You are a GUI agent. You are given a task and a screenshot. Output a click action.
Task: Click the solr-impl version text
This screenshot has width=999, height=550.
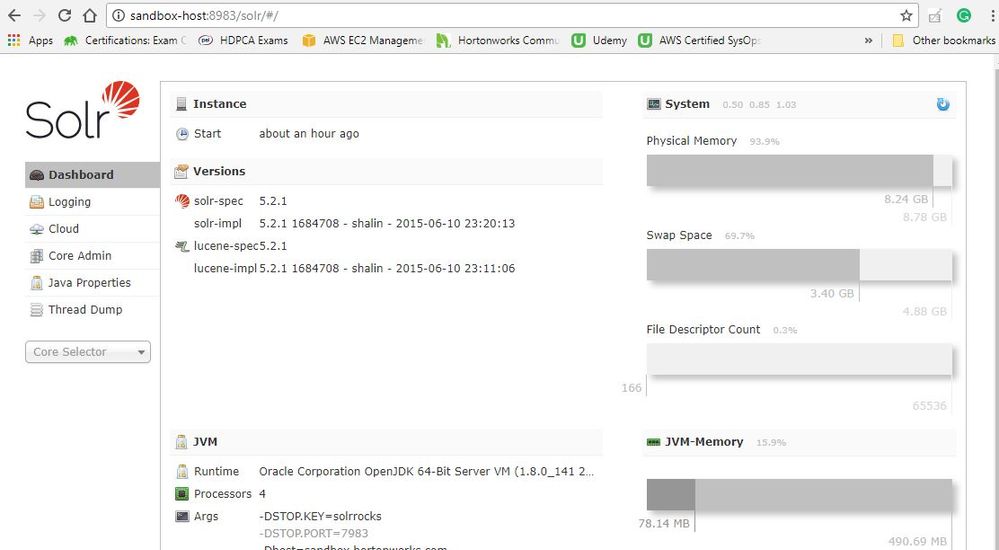[x=387, y=223]
